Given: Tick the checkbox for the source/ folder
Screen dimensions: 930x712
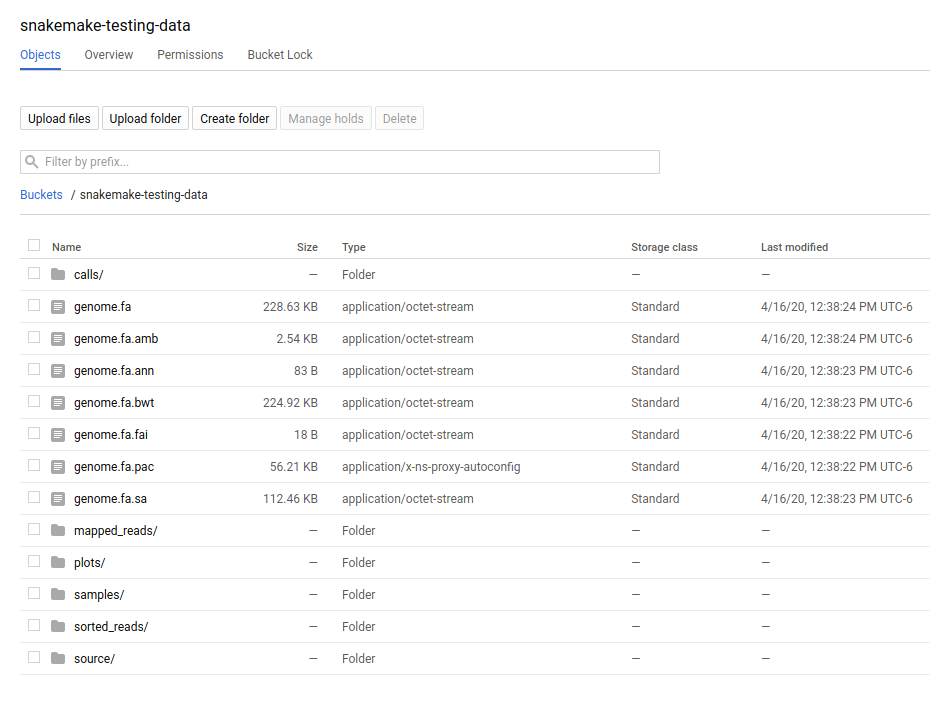Looking at the screenshot, I should pyautogui.click(x=34, y=658).
